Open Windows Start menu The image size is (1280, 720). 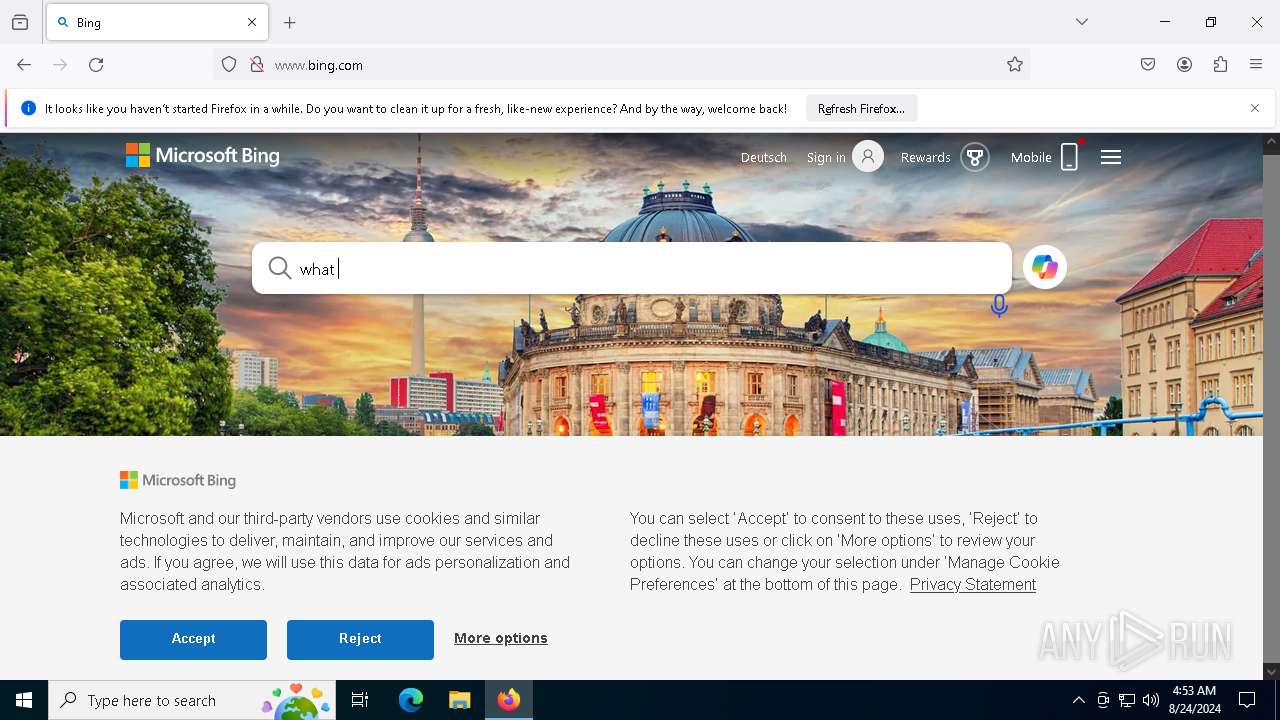[24, 700]
